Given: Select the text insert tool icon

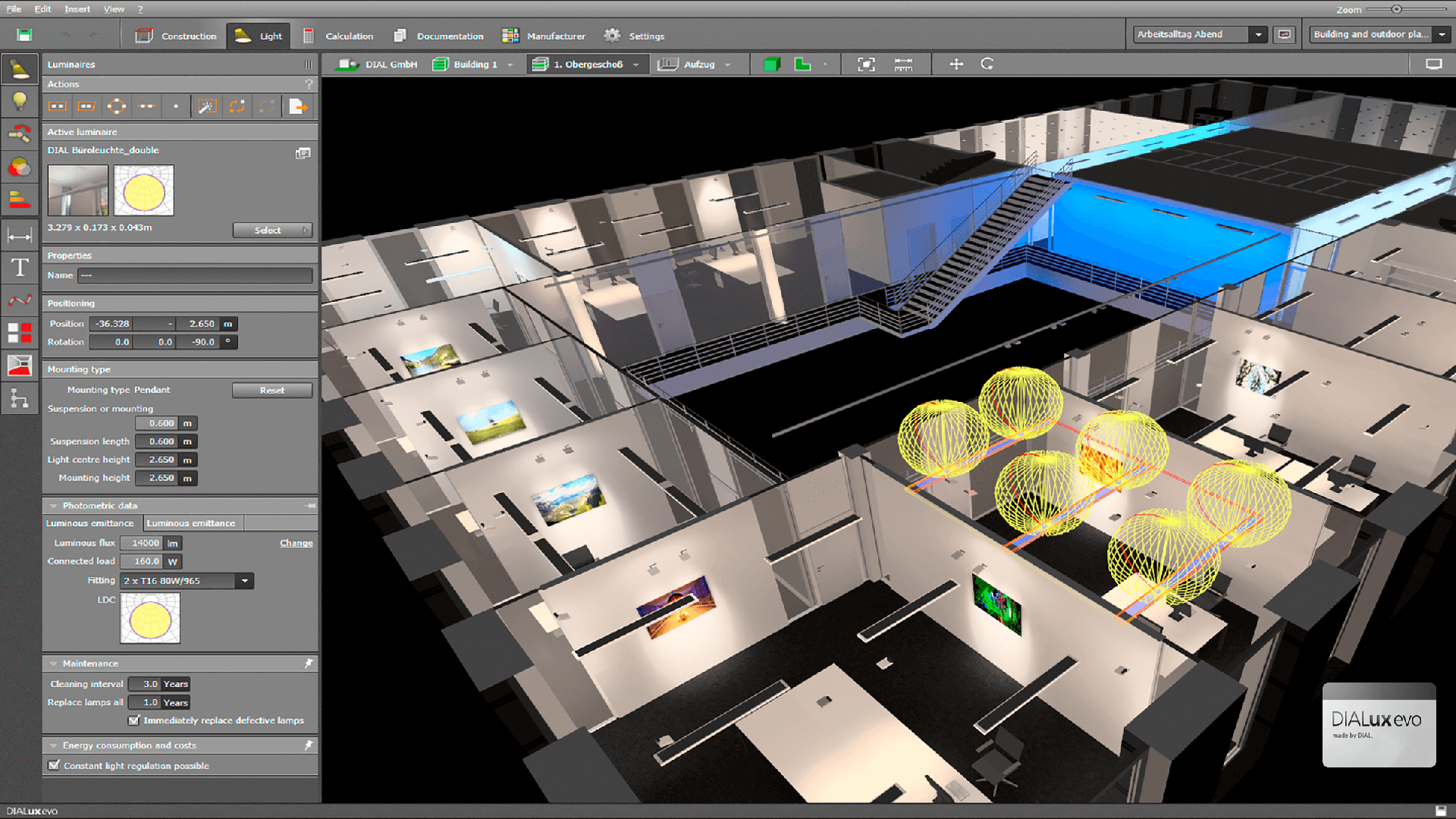Looking at the screenshot, I should coord(18,267).
